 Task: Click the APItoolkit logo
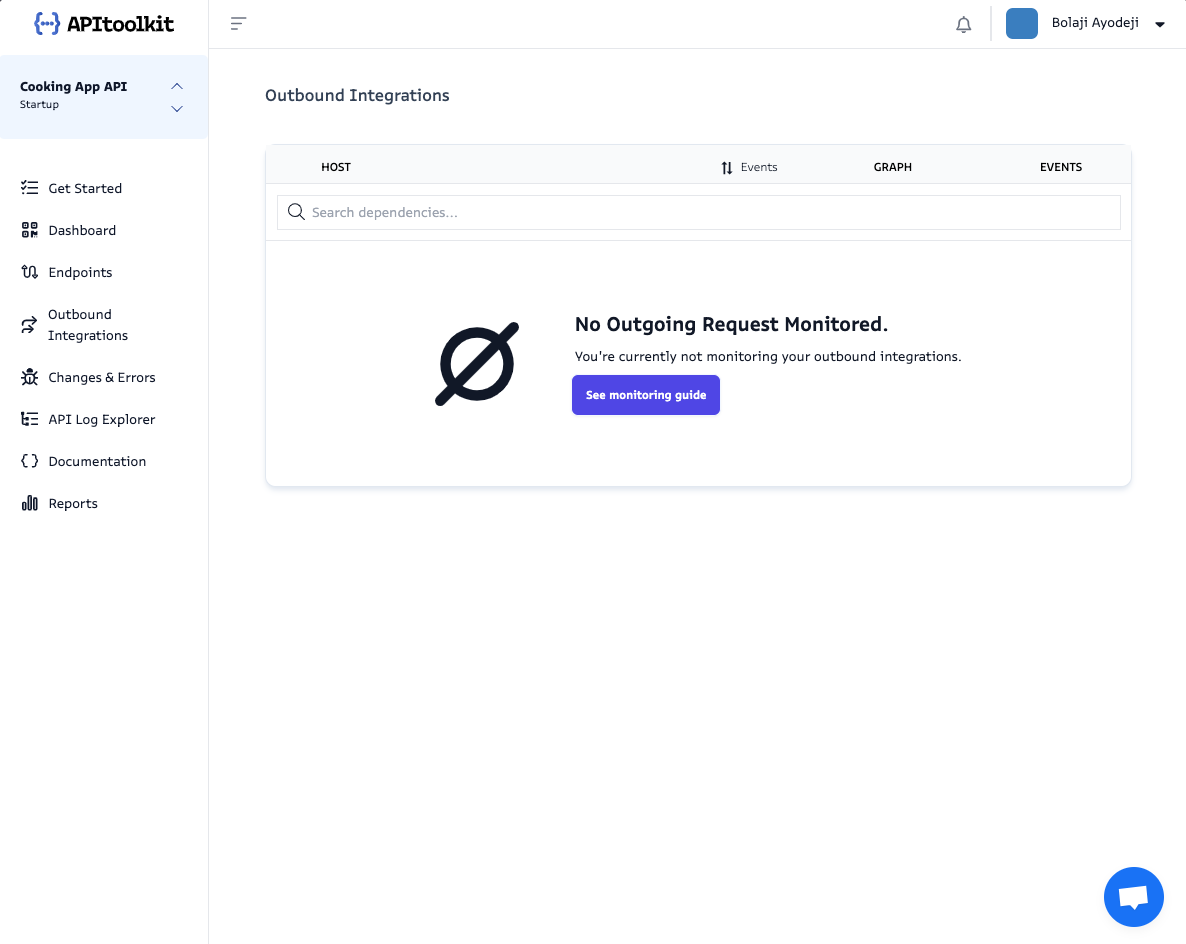pyautogui.click(x=104, y=23)
